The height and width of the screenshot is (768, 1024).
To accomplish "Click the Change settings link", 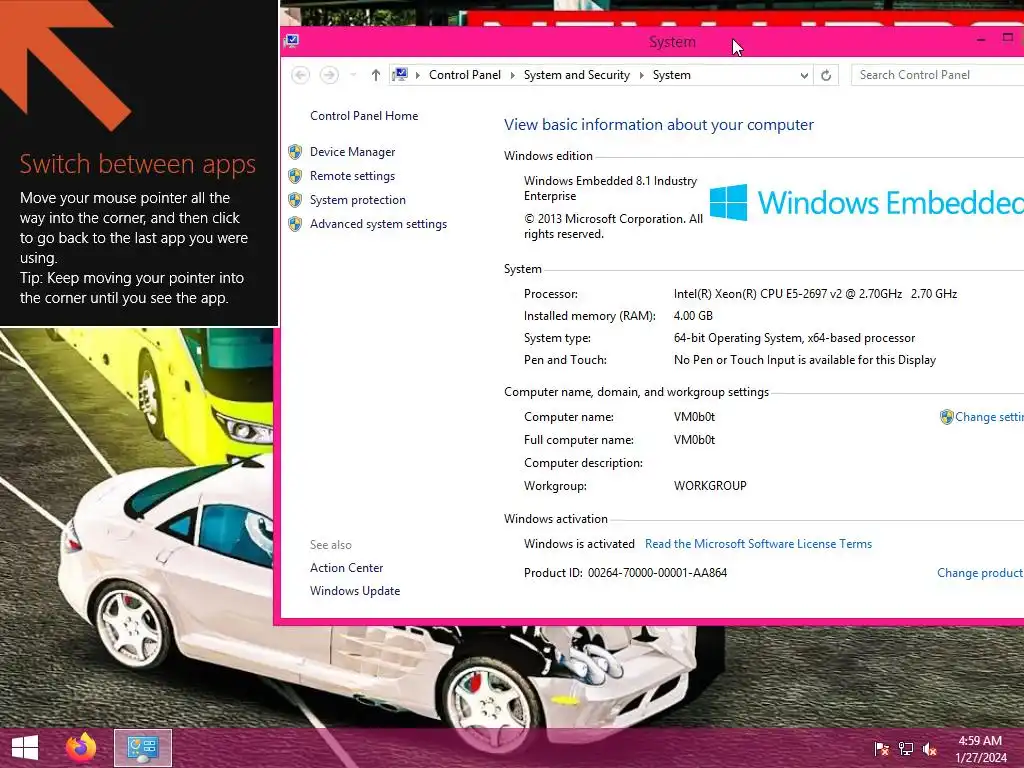I will point(989,417).
